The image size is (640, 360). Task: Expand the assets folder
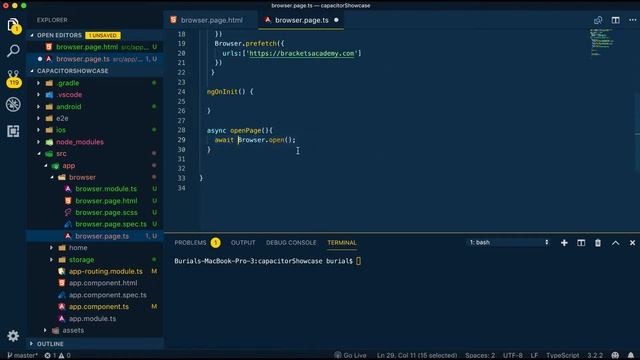coord(73,330)
